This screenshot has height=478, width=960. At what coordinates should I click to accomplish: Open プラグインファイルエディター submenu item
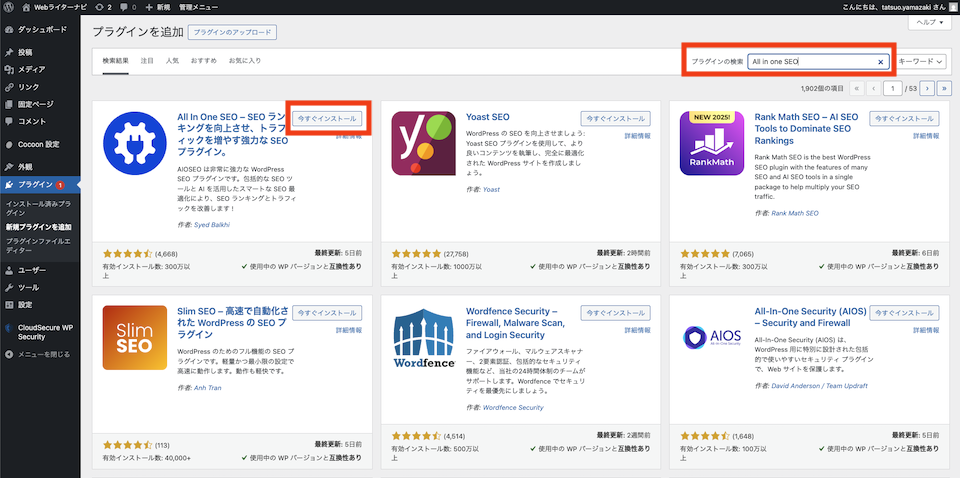click(38, 245)
